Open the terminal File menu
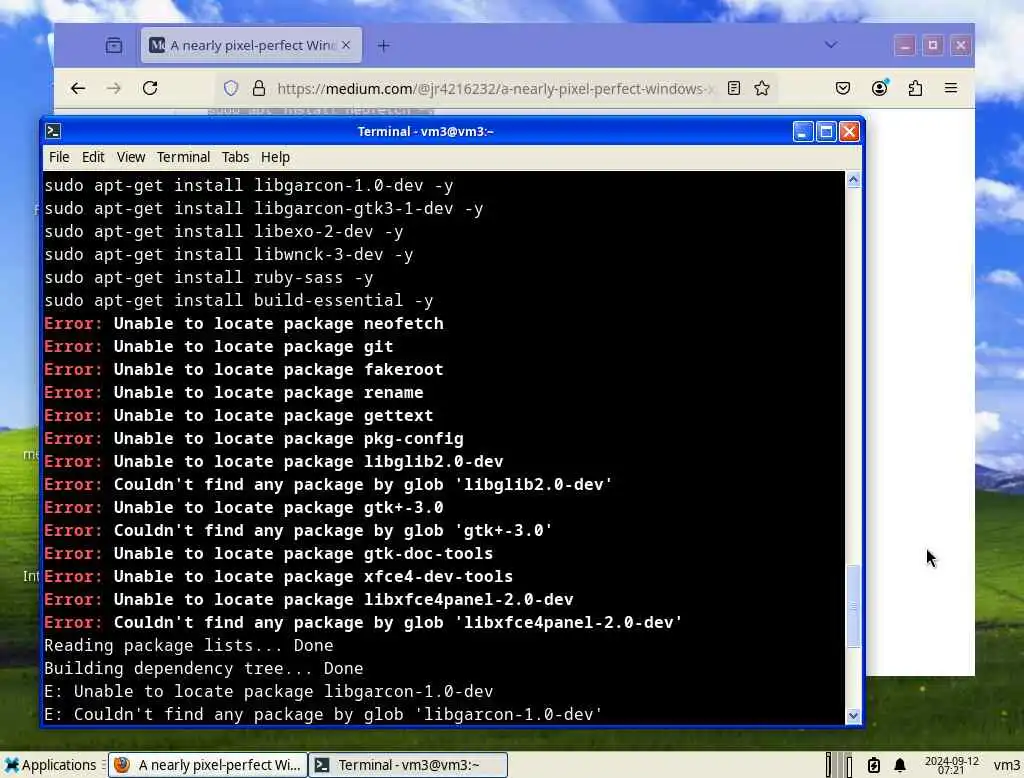This screenshot has height=778, width=1024. click(x=59, y=157)
